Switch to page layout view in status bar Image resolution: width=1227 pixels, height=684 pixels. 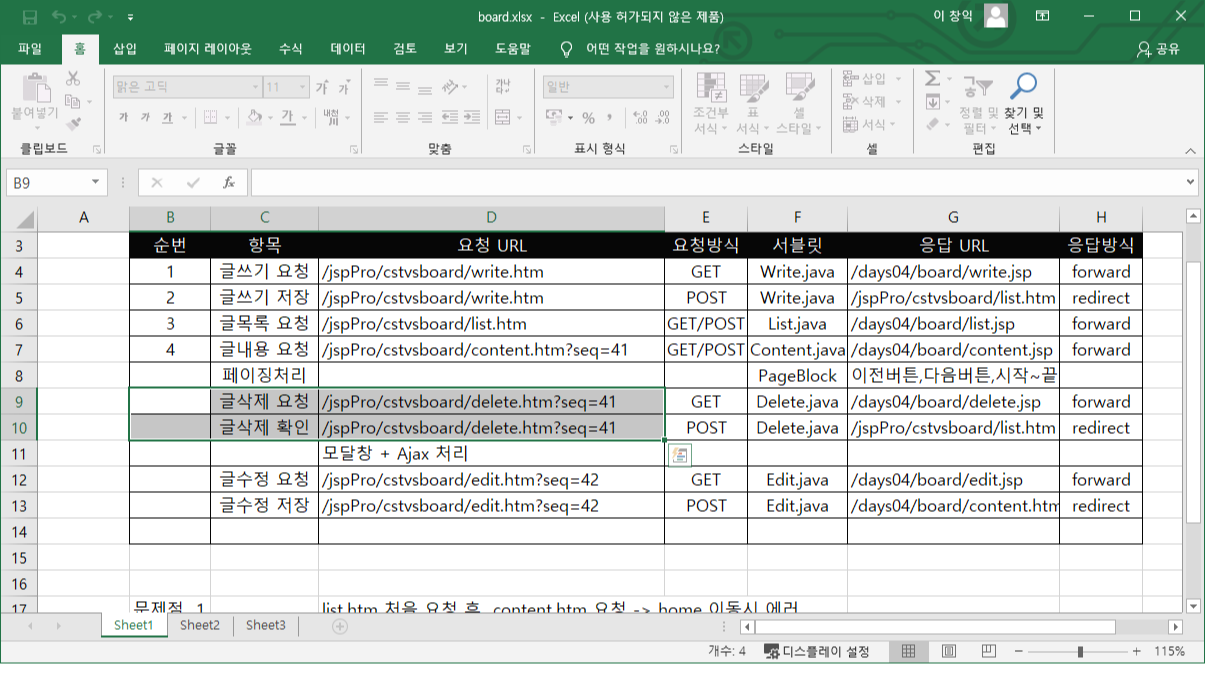pos(948,651)
